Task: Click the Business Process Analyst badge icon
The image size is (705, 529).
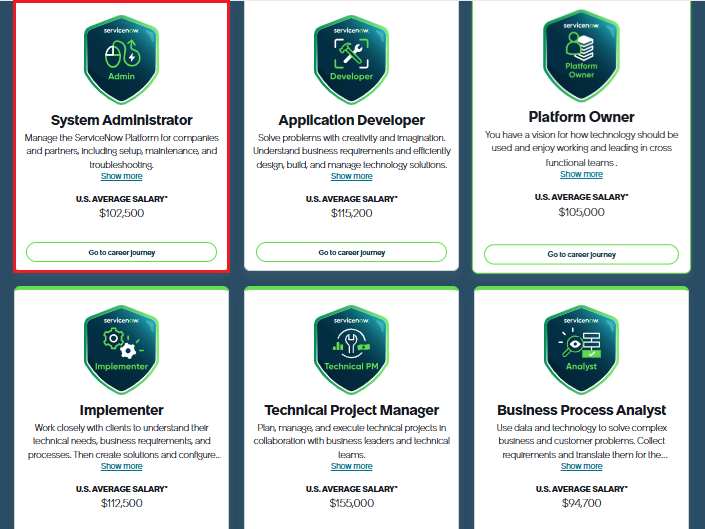Action: point(581,345)
